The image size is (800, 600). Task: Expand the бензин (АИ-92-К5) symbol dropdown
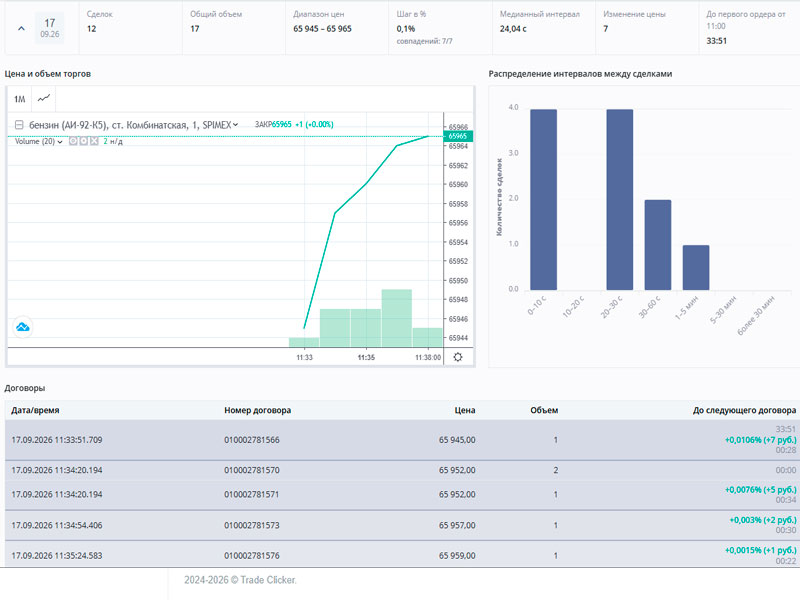point(235,124)
